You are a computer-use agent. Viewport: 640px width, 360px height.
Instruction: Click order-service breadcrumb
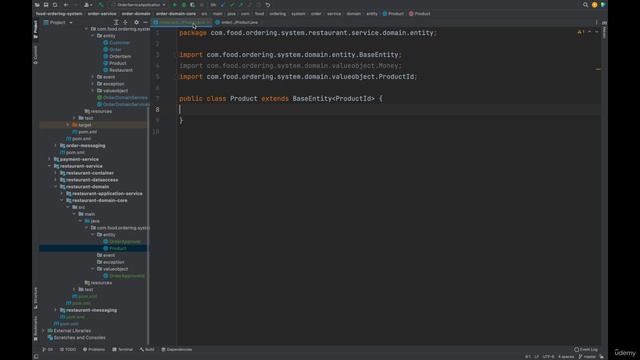click(102, 13)
